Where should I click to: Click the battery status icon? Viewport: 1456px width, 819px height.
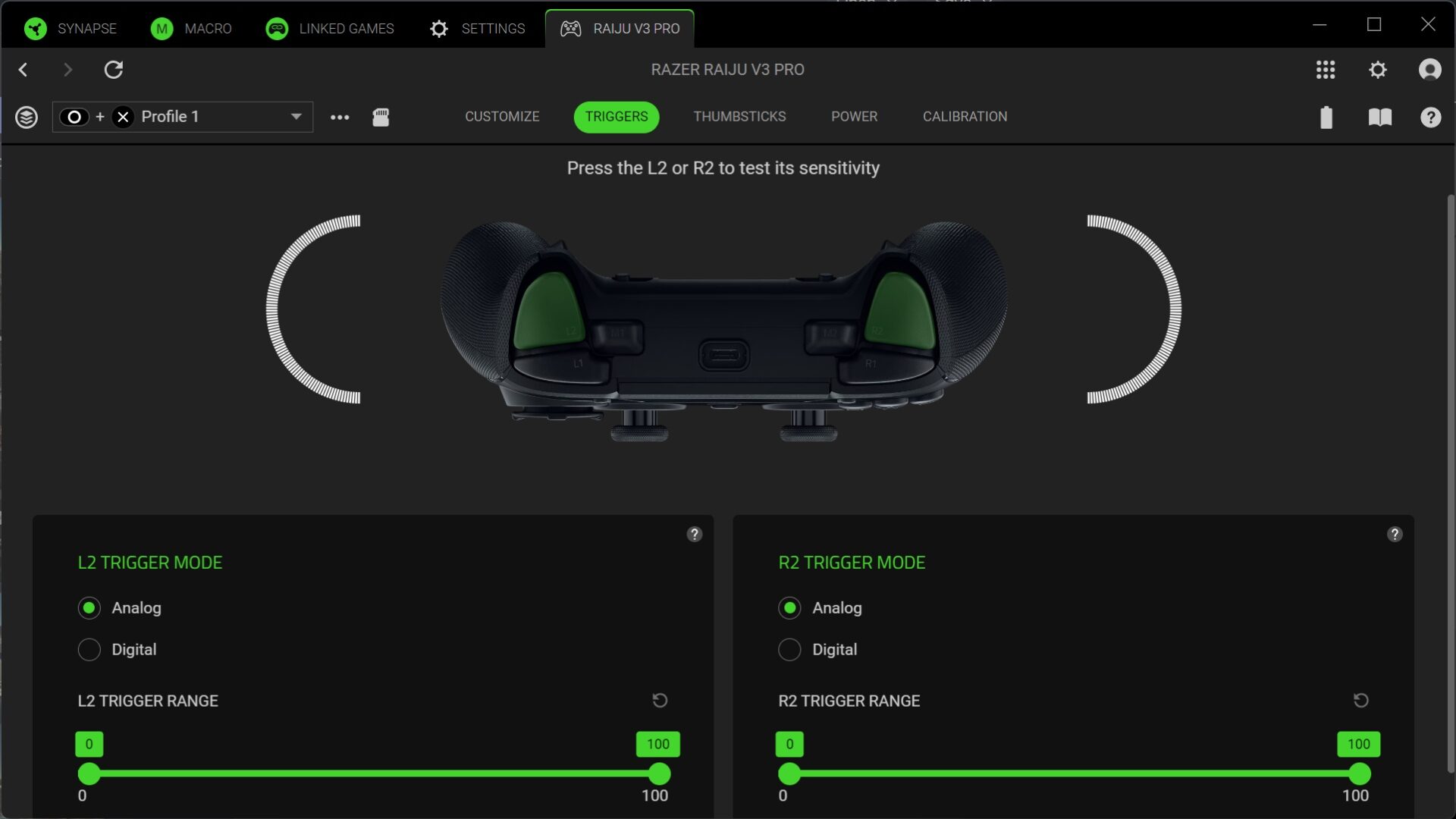(1326, 117)
